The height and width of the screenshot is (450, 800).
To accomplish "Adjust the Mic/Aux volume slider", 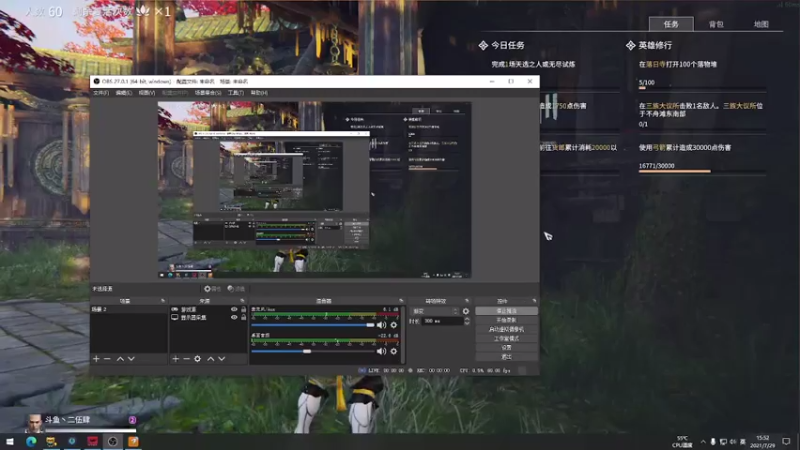I will [x=313, y=325].
